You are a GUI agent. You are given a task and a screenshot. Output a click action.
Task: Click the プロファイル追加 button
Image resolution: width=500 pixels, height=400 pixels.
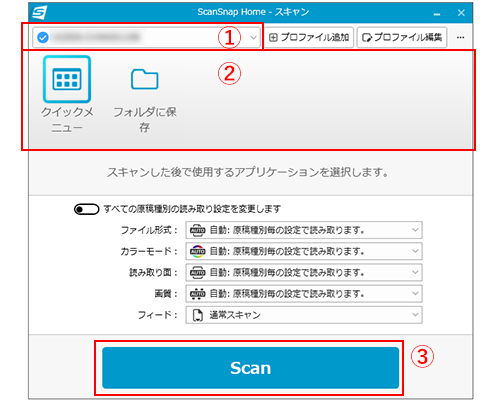(309, 37)
